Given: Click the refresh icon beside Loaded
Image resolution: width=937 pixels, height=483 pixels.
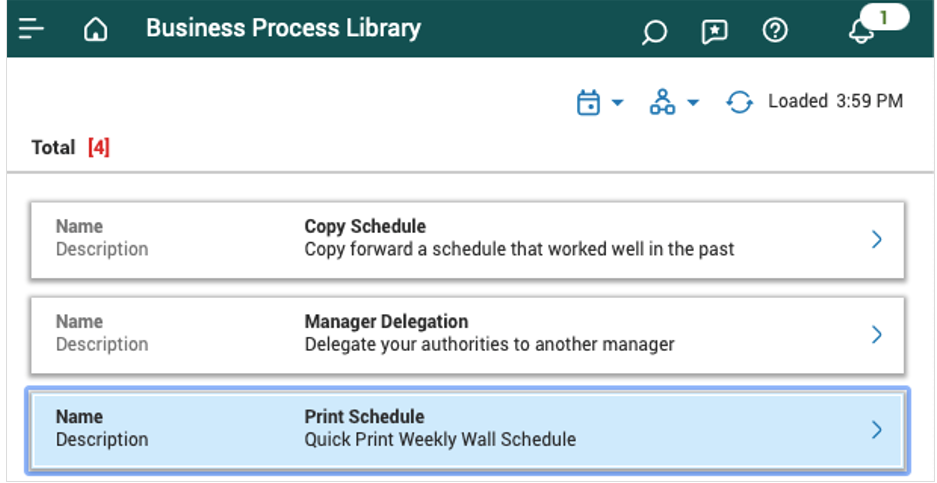Looking at the screenshot, I should [x=739, y=102].
